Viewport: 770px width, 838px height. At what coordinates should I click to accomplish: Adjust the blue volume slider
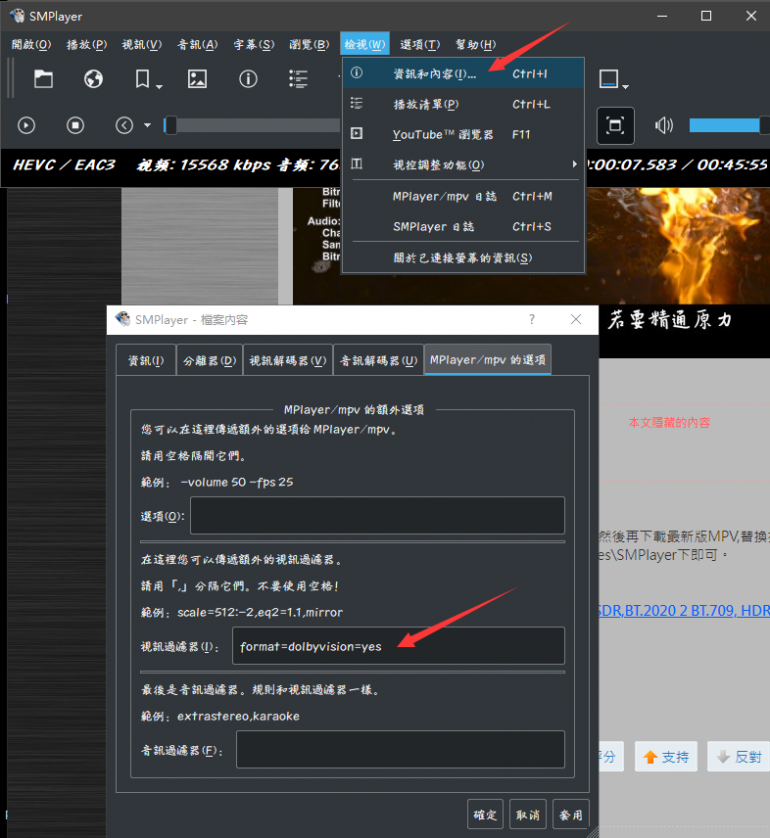(x=728, y=126)
